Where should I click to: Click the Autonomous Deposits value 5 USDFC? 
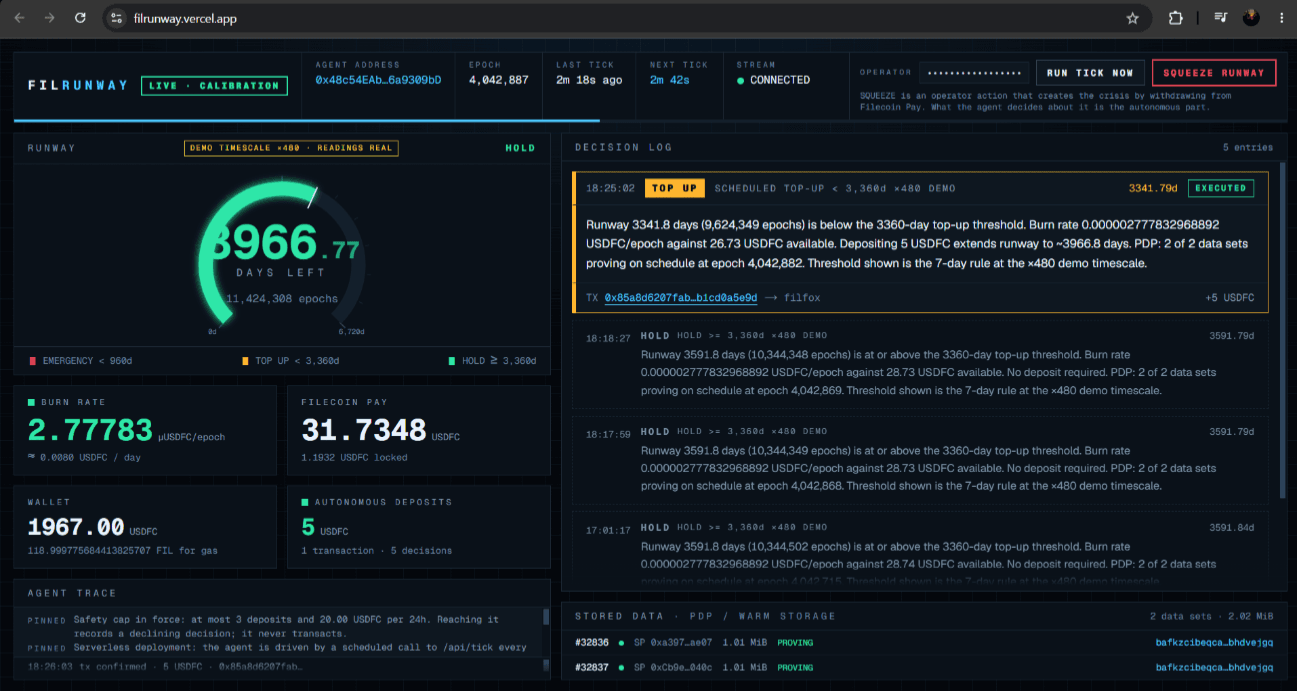coord(325,527)
